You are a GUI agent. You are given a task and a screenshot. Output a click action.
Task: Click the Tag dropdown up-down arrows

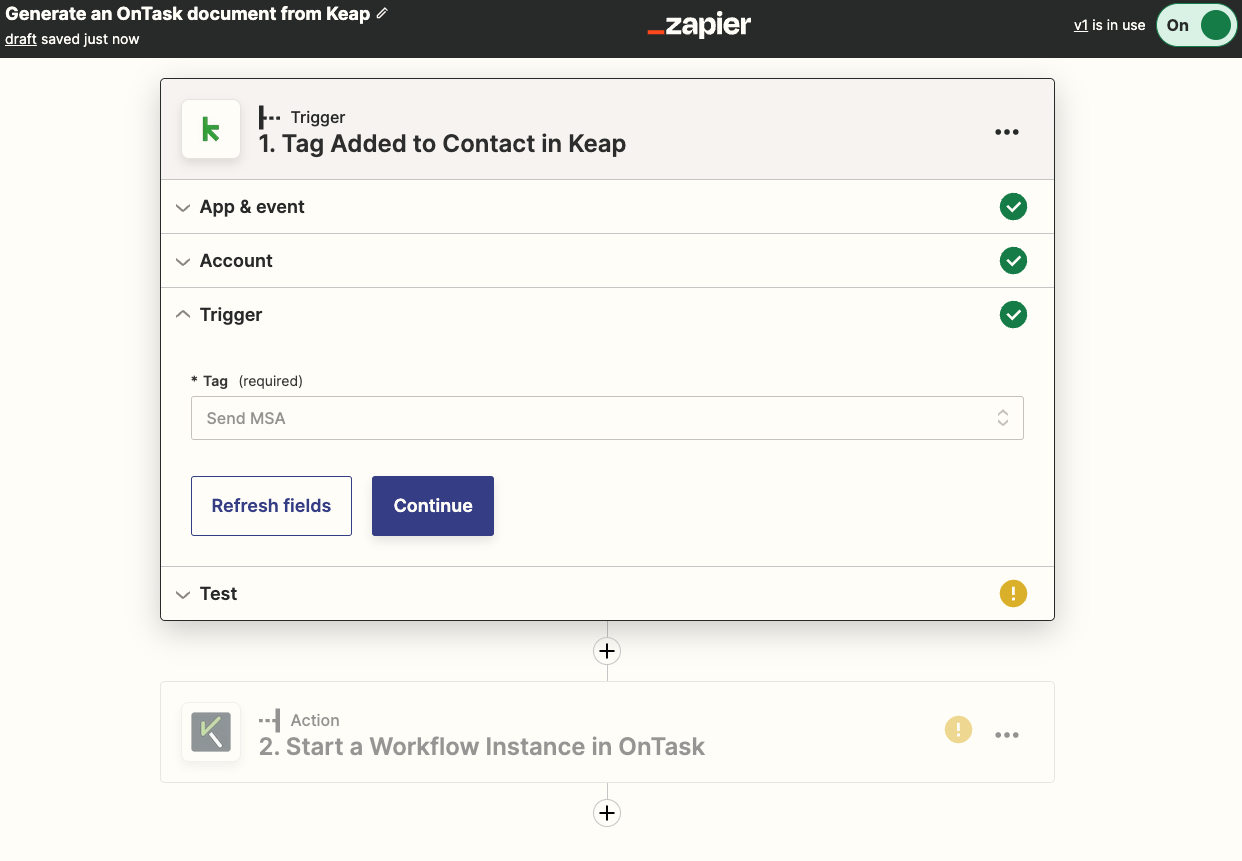[x=1002, y=418]
